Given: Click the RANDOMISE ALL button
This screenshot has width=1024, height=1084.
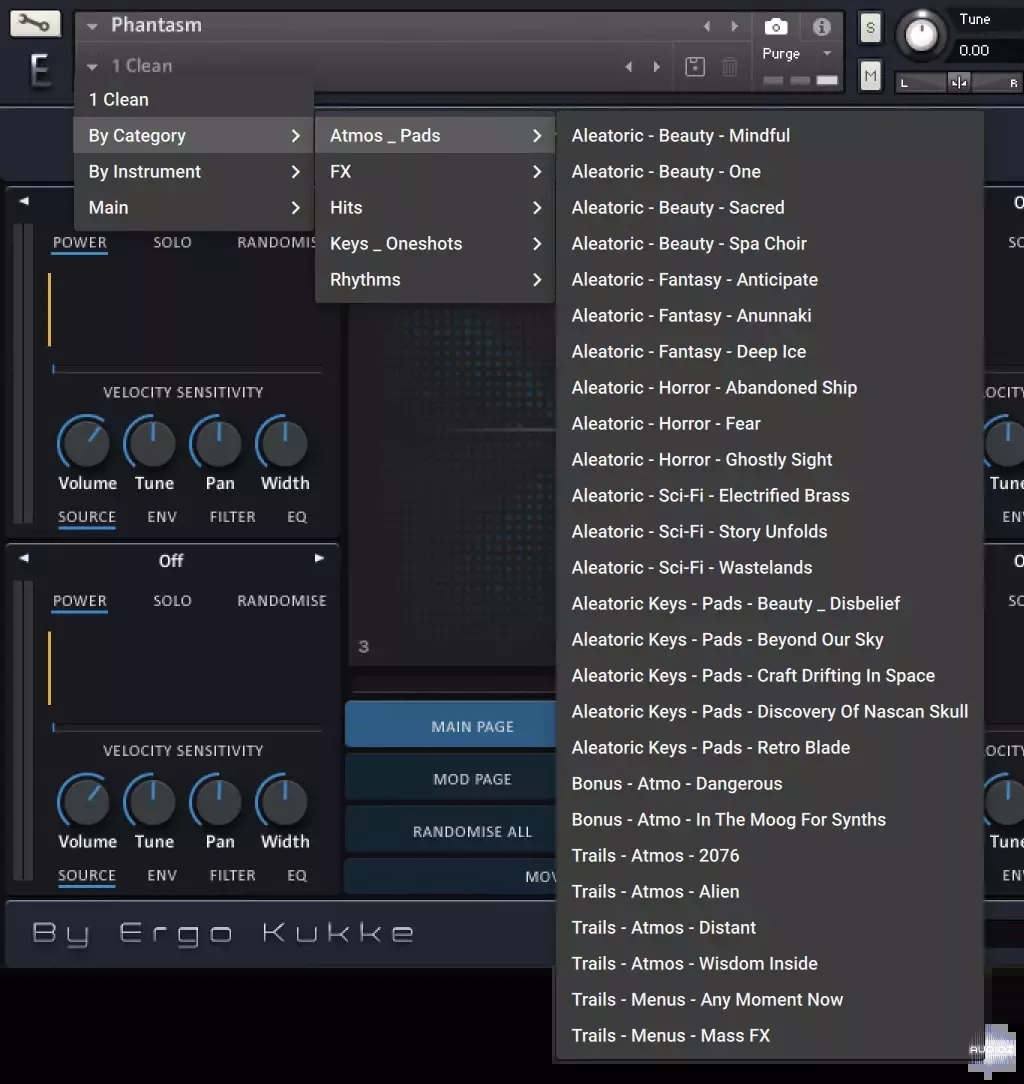Looking at the screenshot, I should 473,830.
